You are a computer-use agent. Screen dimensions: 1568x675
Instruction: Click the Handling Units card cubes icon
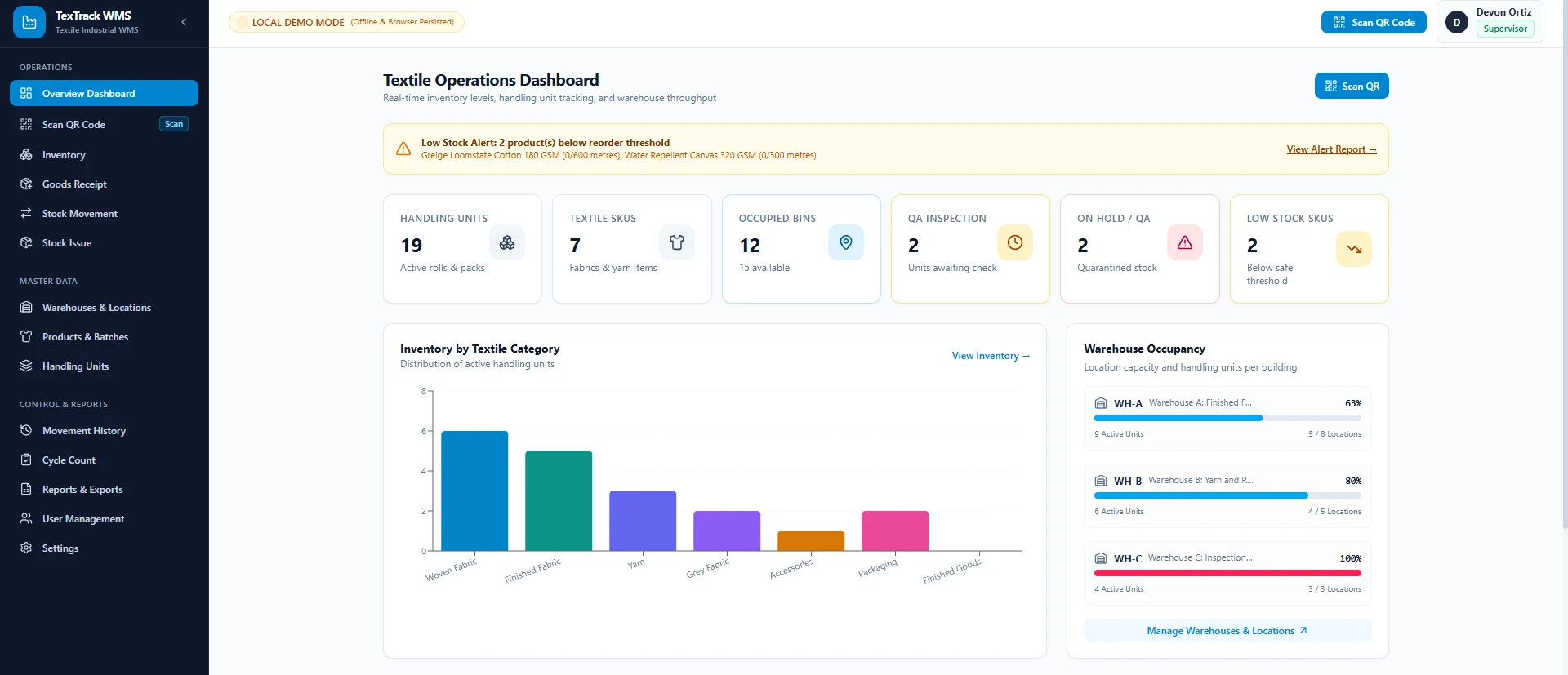pos(507,242)
